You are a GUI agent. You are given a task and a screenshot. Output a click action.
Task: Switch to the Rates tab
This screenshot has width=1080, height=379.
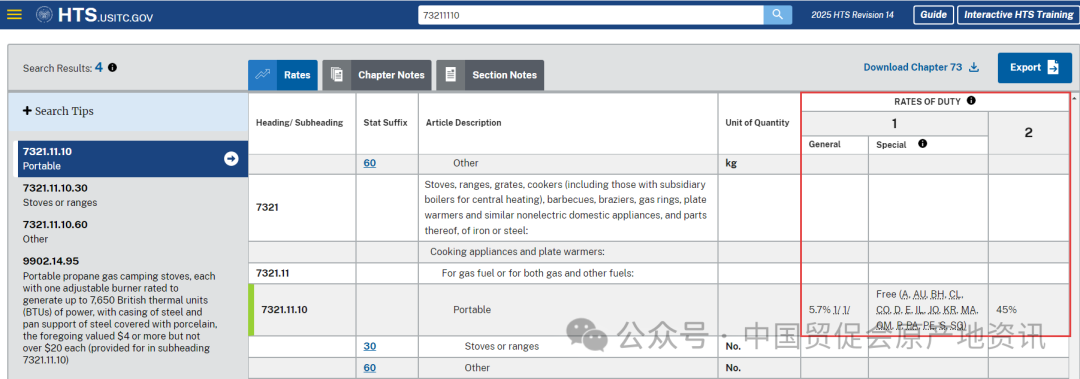(x=283, y=75)
